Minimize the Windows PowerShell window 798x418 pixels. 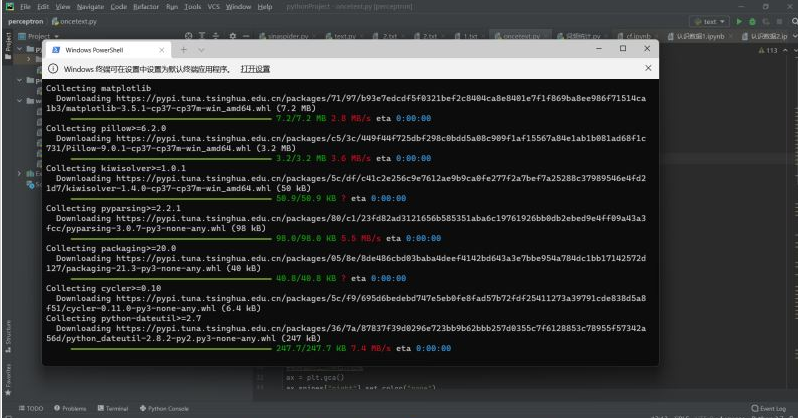[x=599, y=48]
